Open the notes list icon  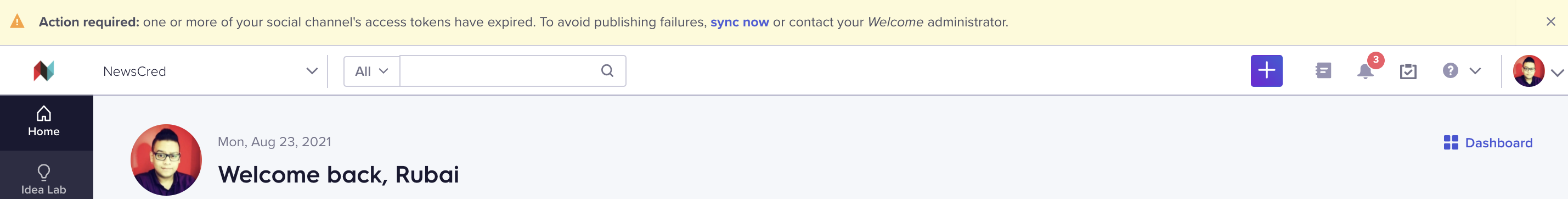1323,71
